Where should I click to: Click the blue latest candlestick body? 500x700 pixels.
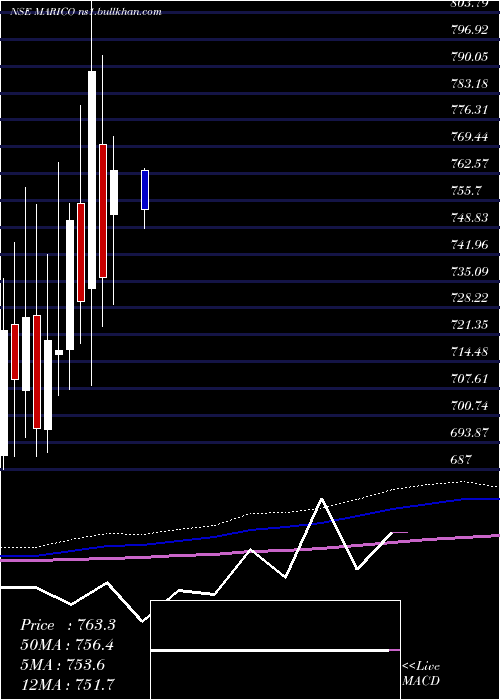(145, 190)
